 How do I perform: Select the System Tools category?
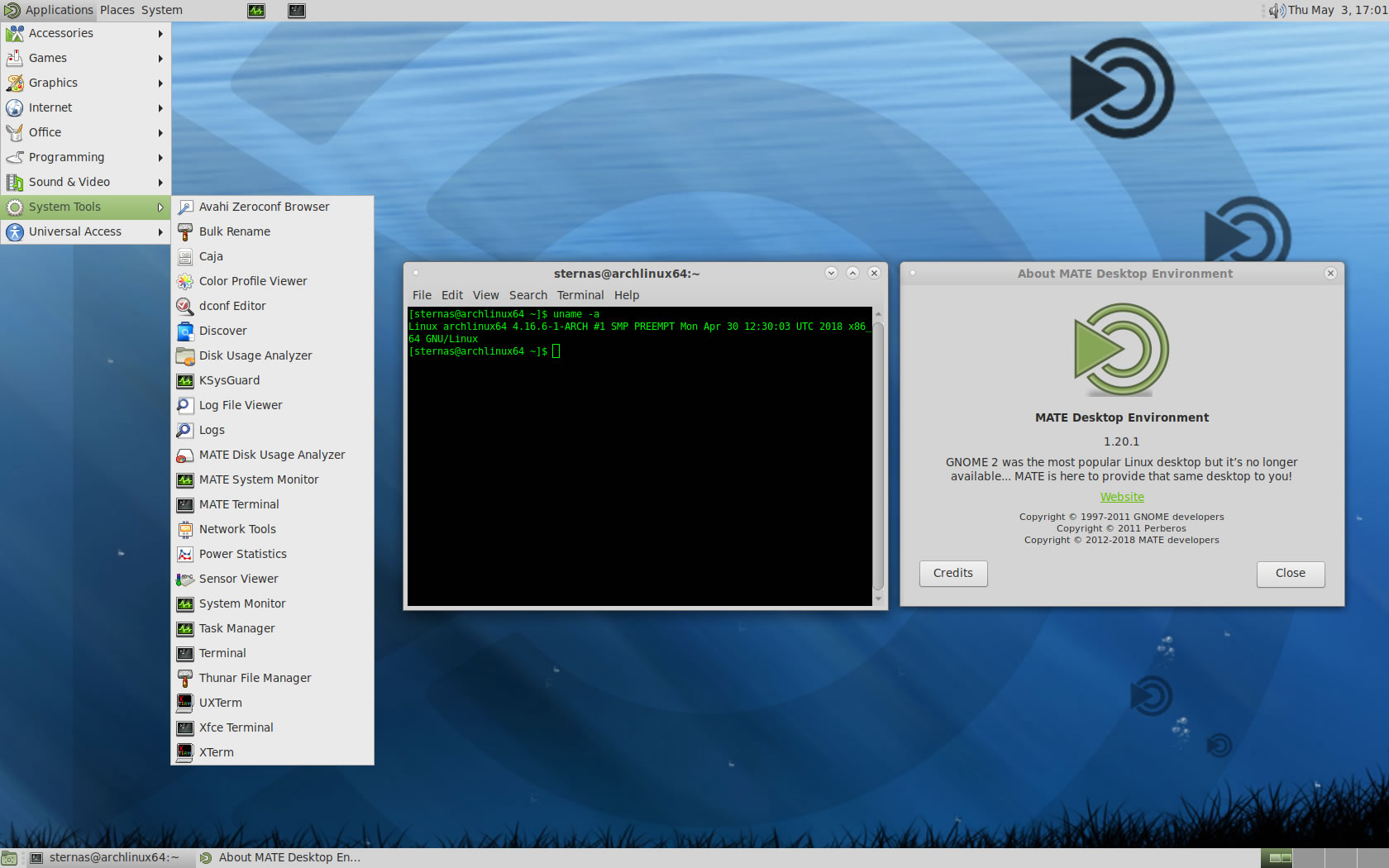(x=85, y=207)
